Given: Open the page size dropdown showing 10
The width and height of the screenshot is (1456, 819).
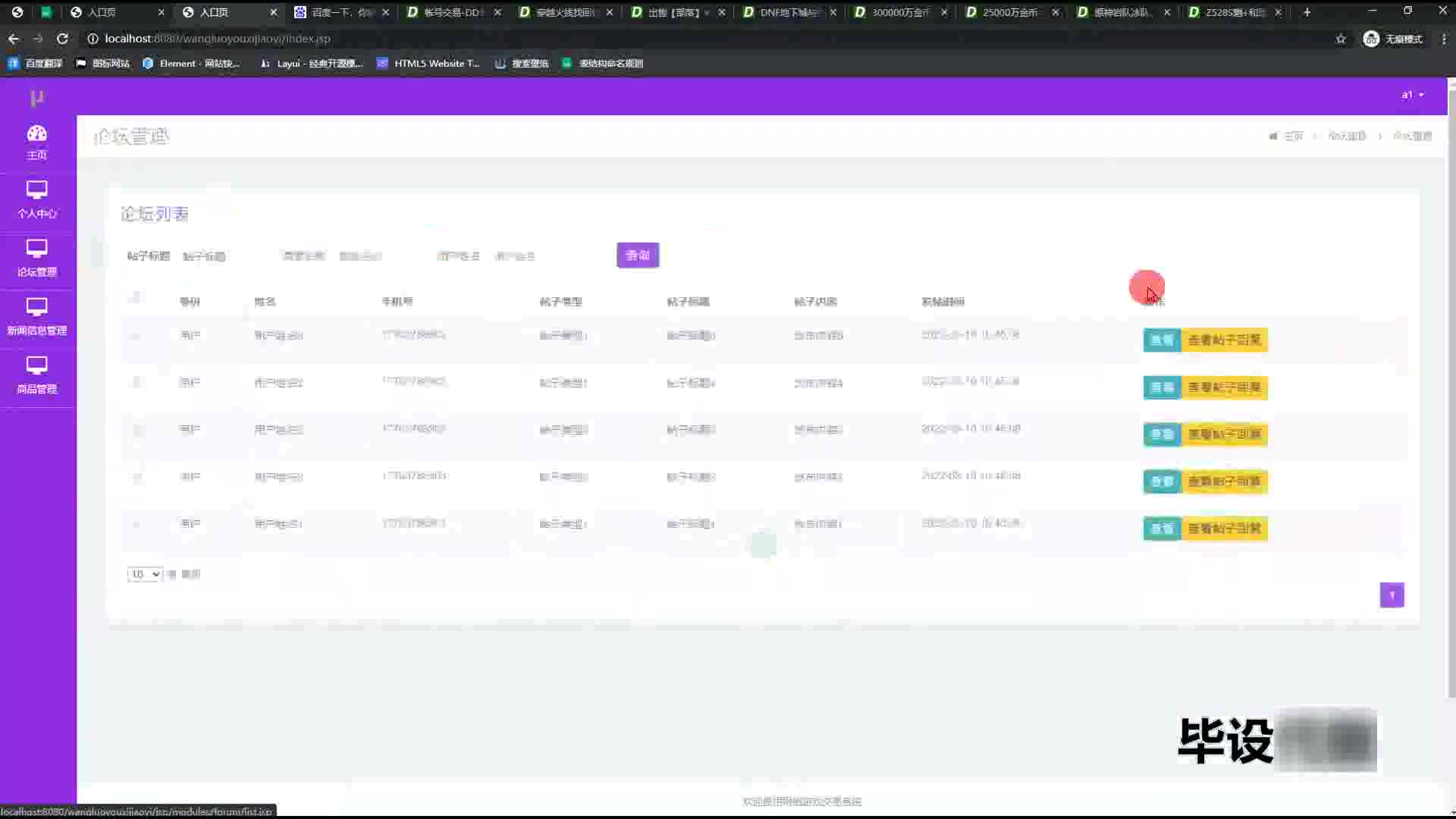Looking at the screenshot, I should [144, 574].
